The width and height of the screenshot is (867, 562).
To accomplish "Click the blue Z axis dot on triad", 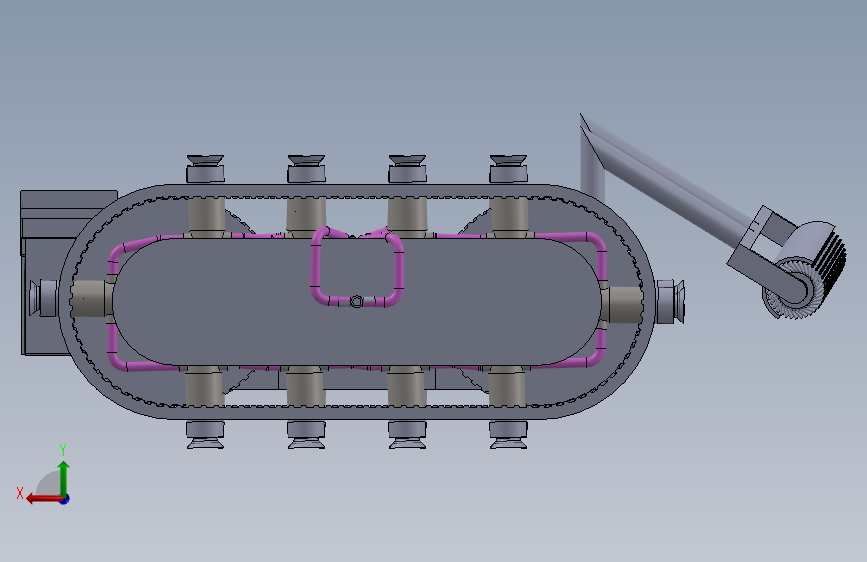I will (x=65, y=499).
